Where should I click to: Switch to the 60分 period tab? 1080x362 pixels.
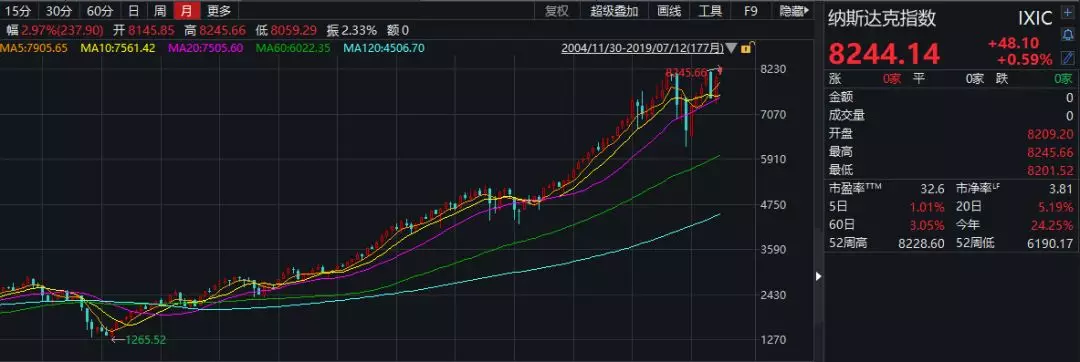coord(100,11)
